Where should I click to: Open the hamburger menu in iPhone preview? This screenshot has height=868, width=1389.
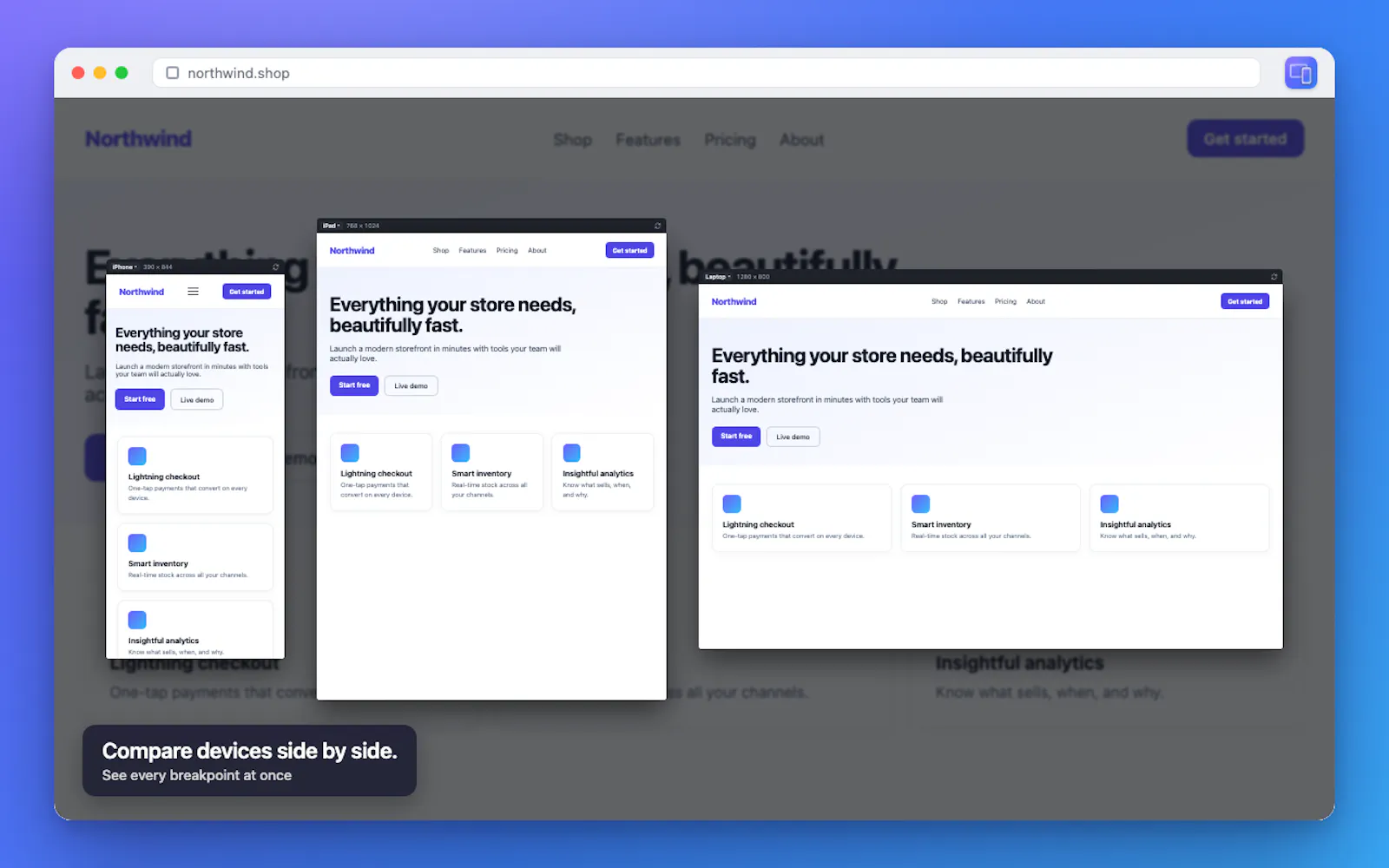[x=194, y=292]
